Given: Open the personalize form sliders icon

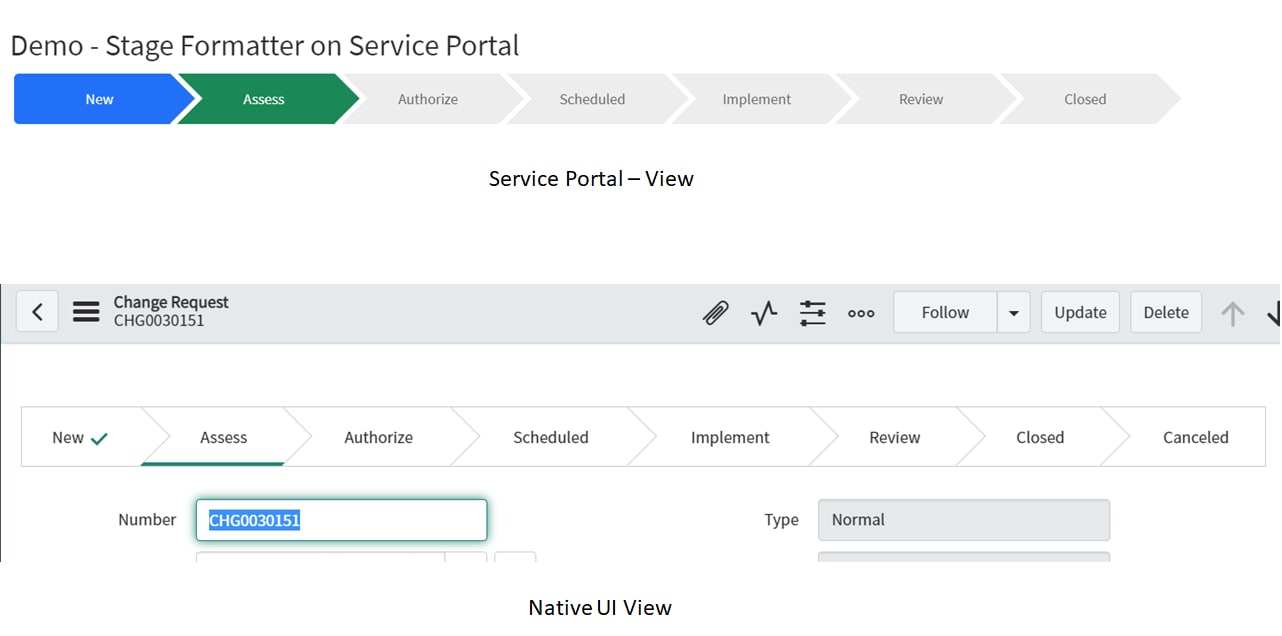Looking at the screenshot, I should point(812,312).
